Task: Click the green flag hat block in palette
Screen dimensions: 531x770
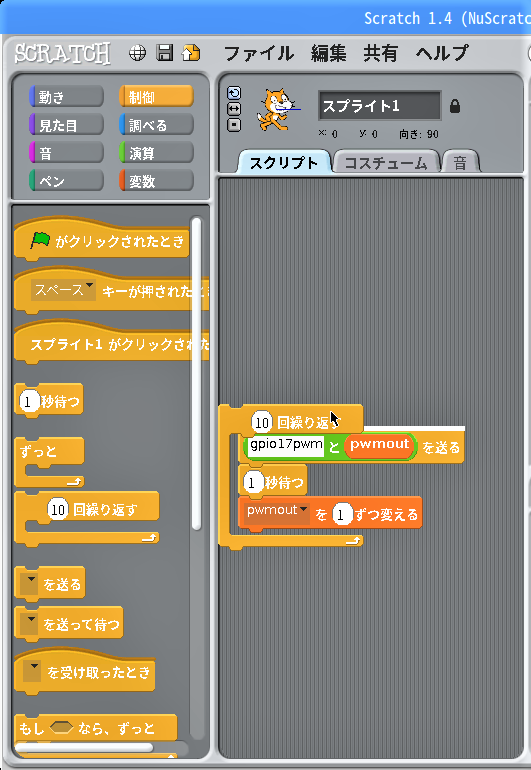Action: click(102, 240)
